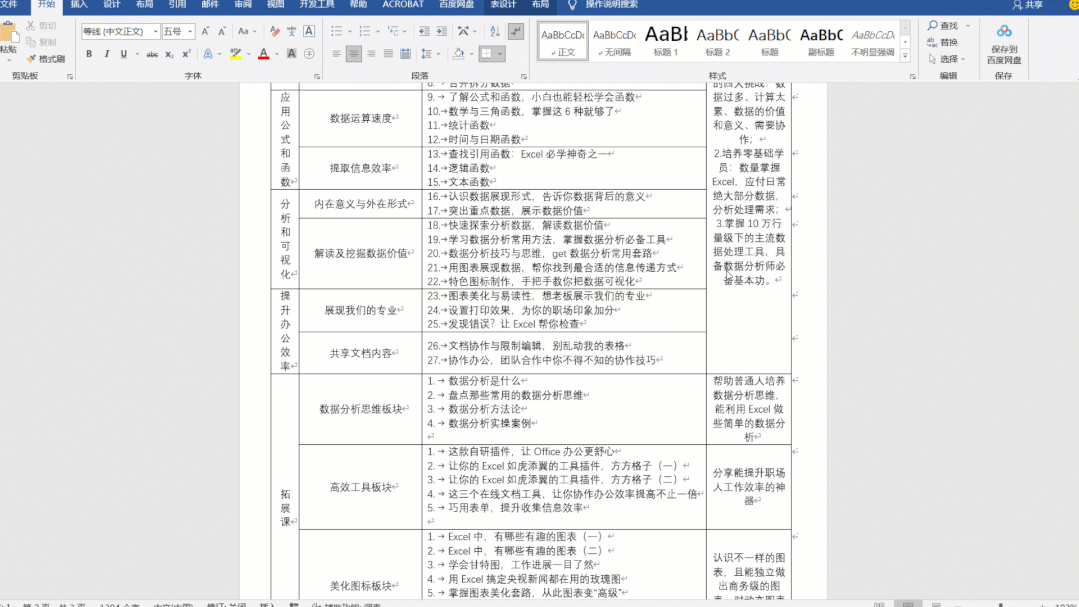Viewport: 1079px width, 607px height.
Task: Click table cell 数据分析思维板块
Action: point(361,409)
